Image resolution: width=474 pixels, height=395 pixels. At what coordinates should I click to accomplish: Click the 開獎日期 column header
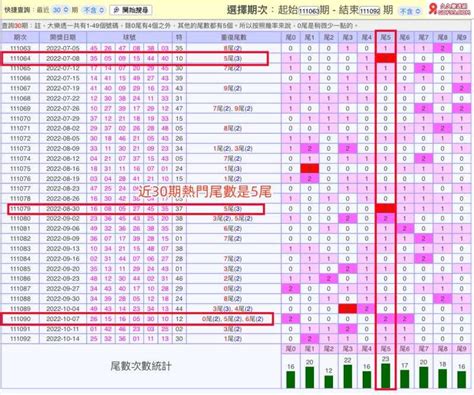pos(63,37)
